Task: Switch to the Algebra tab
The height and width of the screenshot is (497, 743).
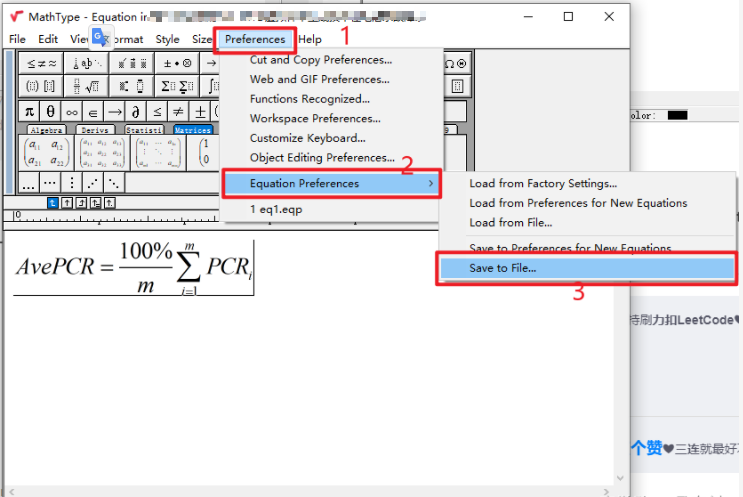Action: pos(46,130)
